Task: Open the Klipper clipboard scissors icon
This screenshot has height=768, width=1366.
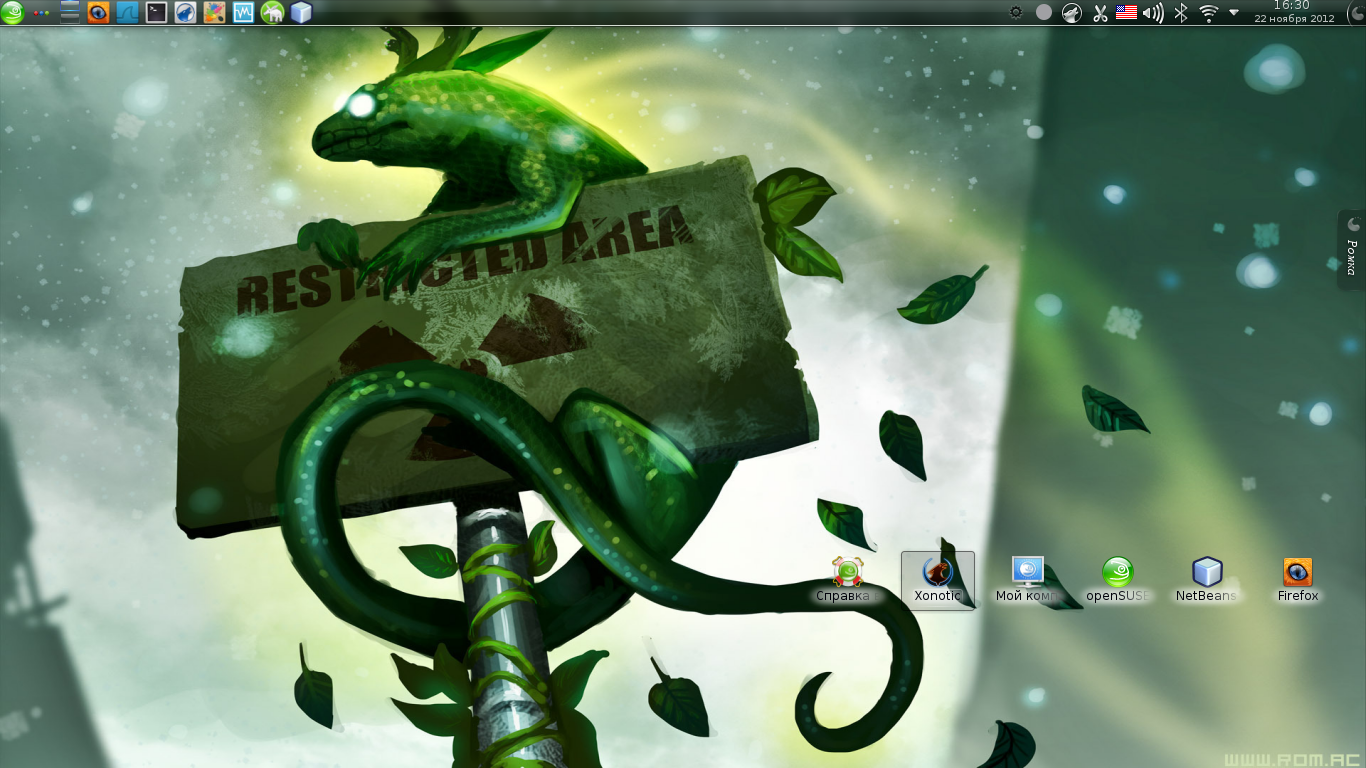Action: tap(1100, 12)
